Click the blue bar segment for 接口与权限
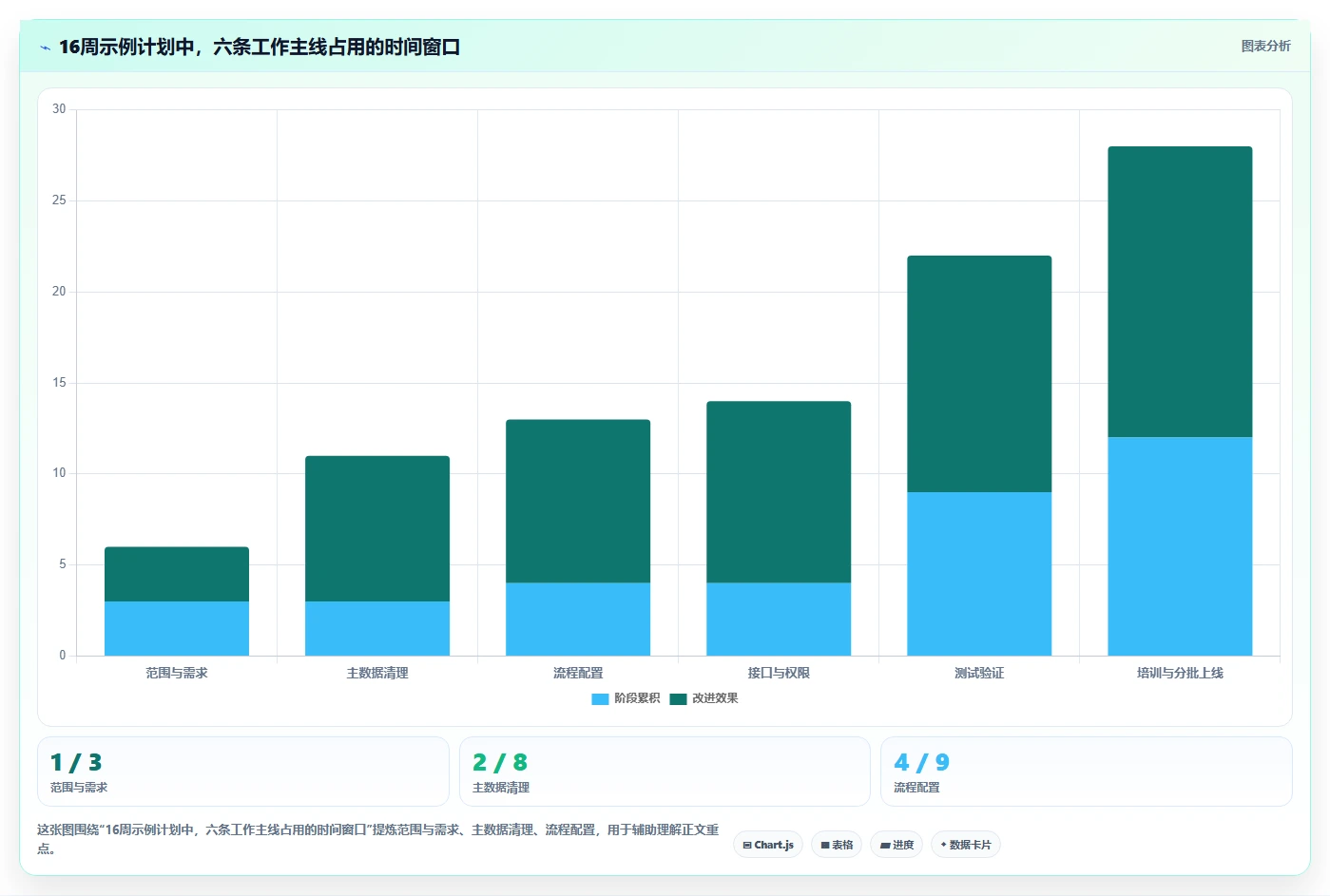The image size is (1330, 896). click(779, 620)
